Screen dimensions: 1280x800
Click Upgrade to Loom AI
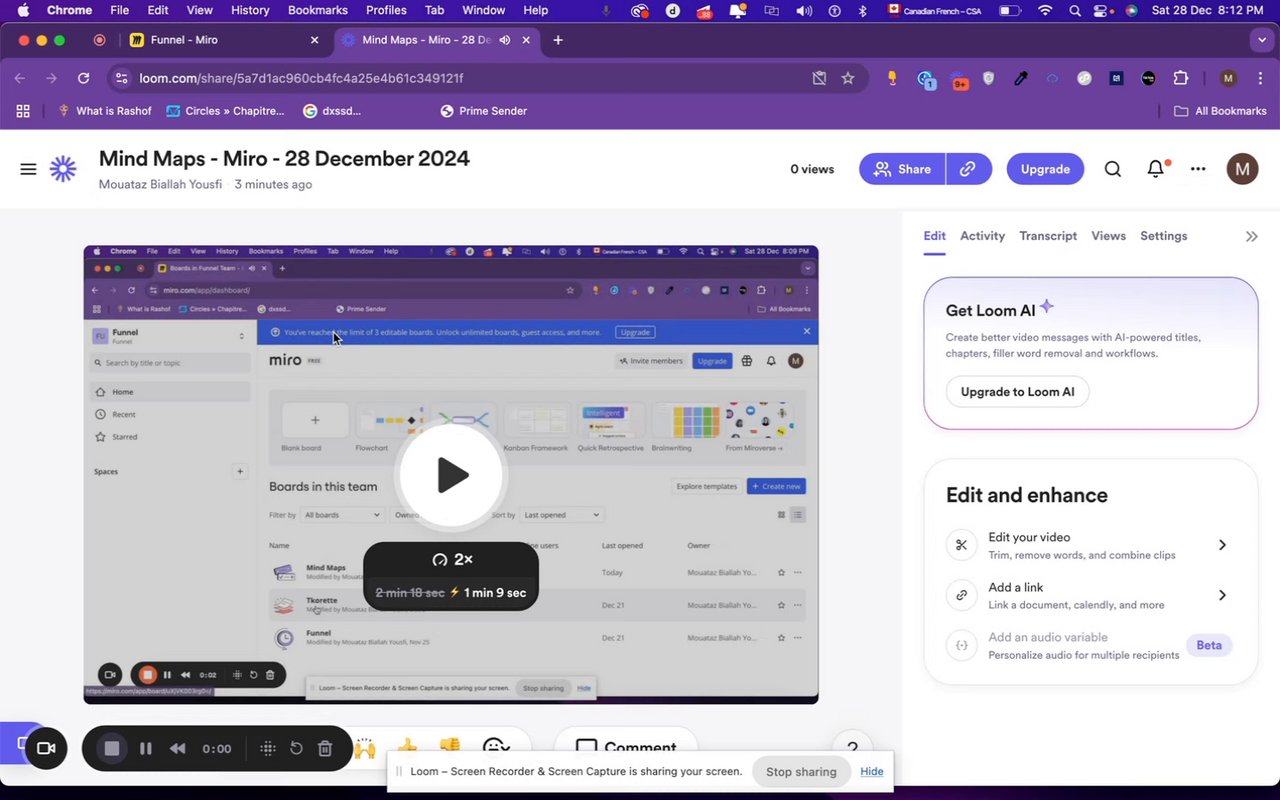1017,392
